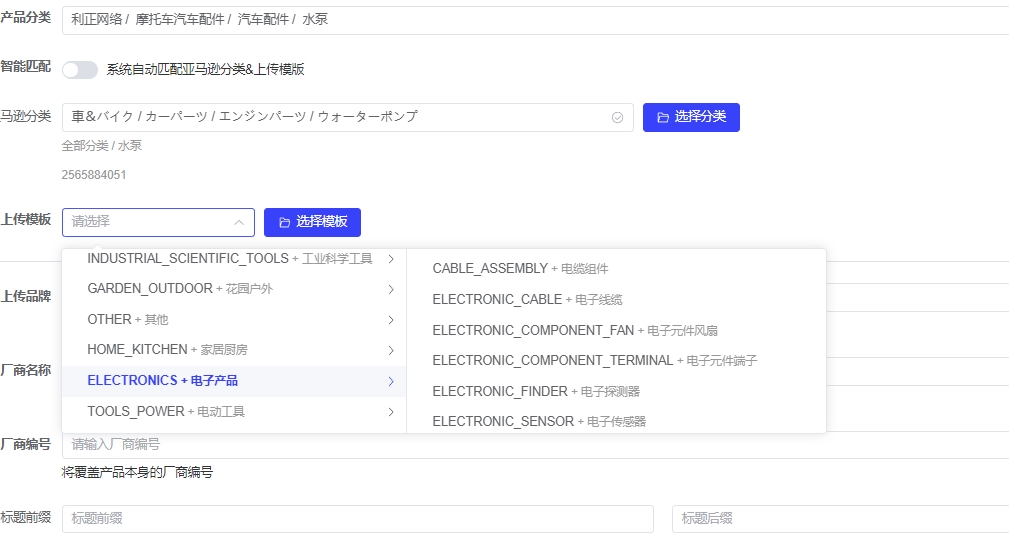Expand INDUSTRIAL_SCIENTIFIC_TOOLS submenu chevron
The height and width of the screenshot is (535, 1009).
(391, 259)
